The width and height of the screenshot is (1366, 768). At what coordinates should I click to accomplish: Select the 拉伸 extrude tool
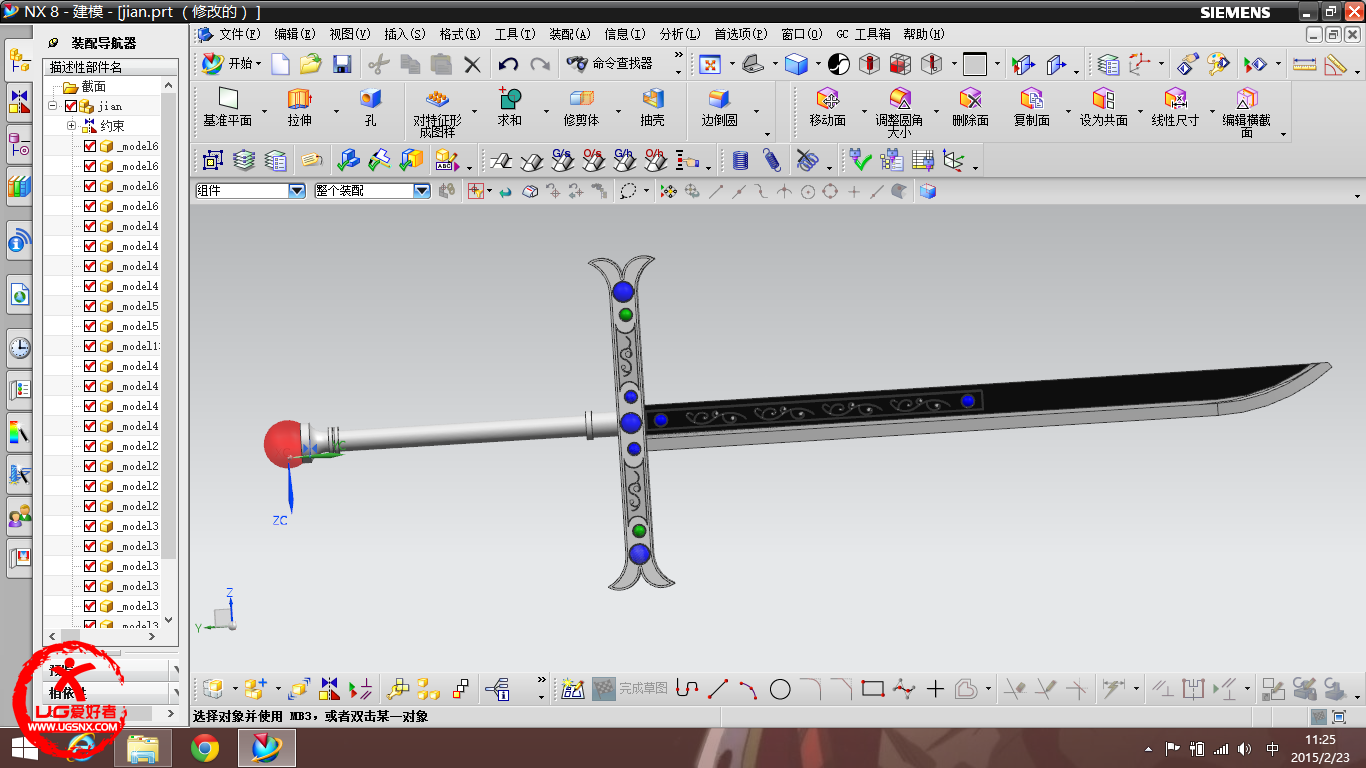299,108
